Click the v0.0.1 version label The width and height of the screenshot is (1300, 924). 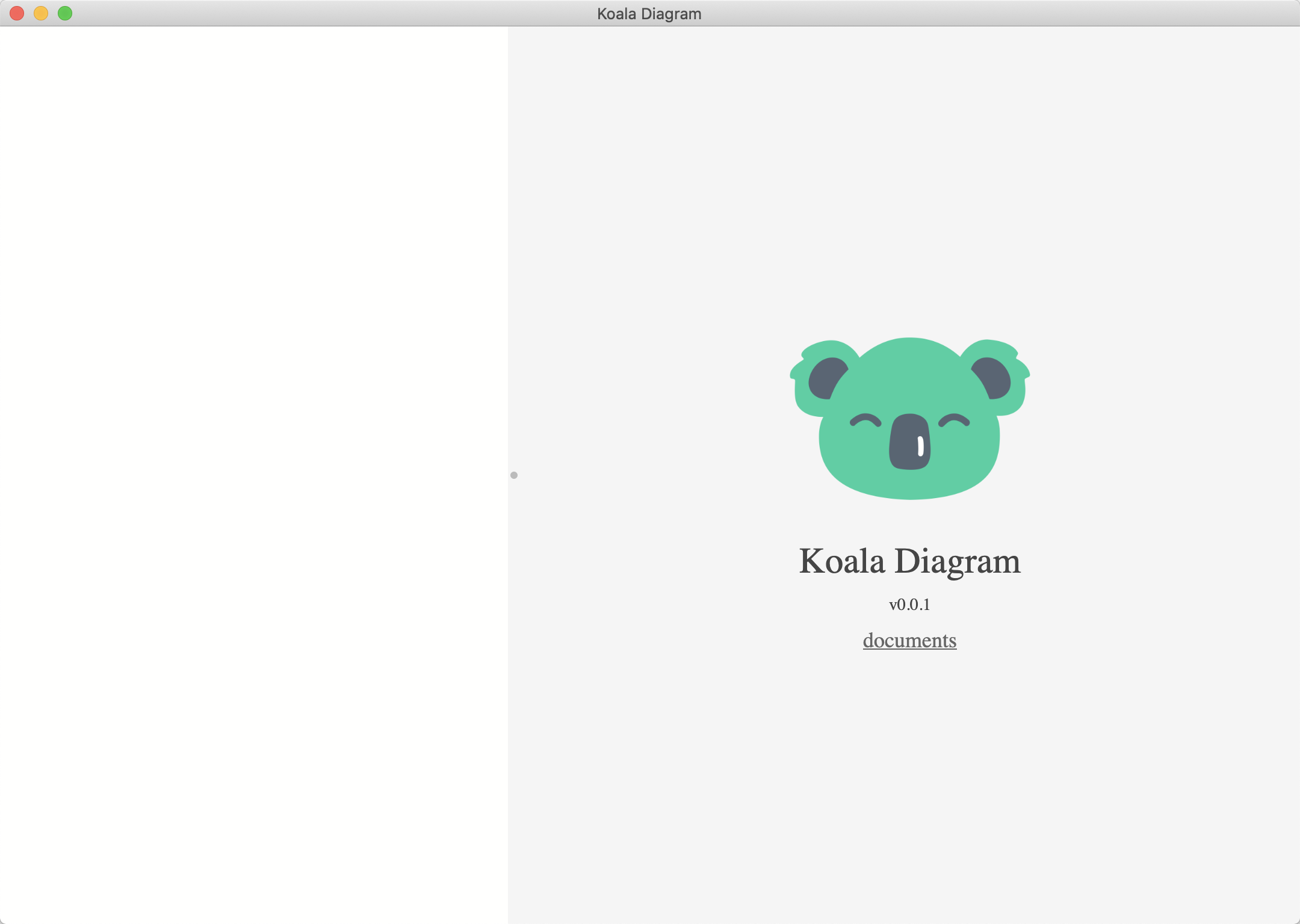coord(909,605)
